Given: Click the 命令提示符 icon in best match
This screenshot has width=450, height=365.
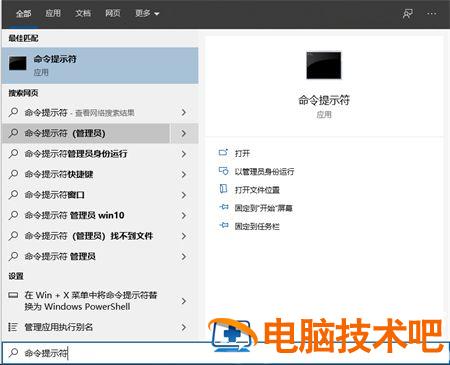Looking at the screenshot, I should (18, 63).
